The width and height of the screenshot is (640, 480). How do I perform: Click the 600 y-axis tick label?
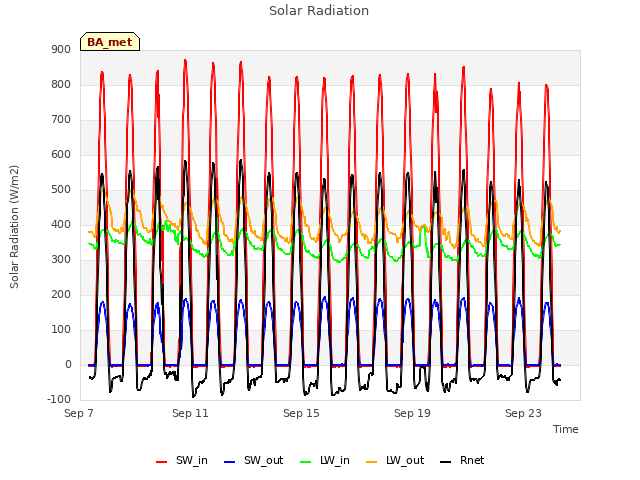coord(61,155)
